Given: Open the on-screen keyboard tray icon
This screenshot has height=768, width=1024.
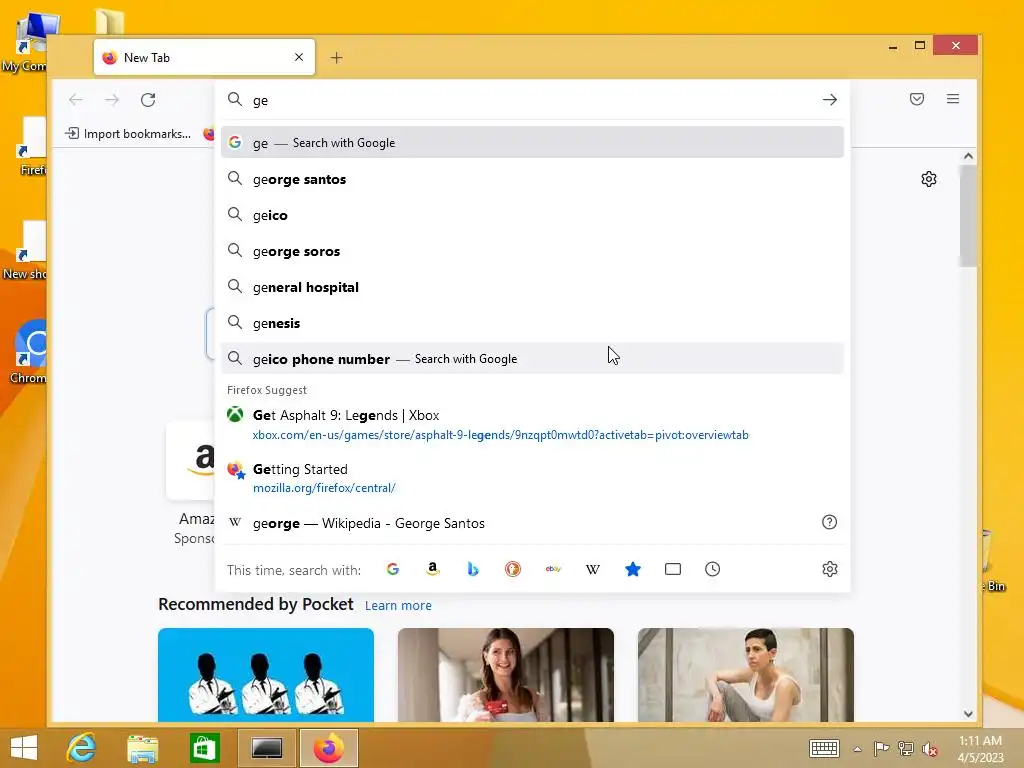Looking at the screenshot, I should [x=824, y=748].
